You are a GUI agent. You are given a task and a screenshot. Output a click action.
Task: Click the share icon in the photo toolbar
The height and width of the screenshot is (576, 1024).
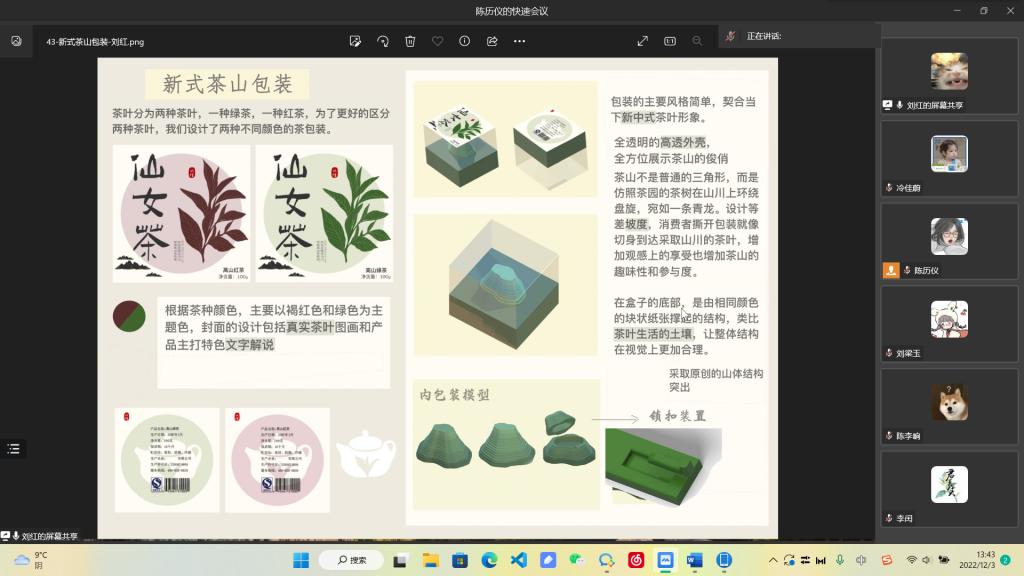point(492,41)
